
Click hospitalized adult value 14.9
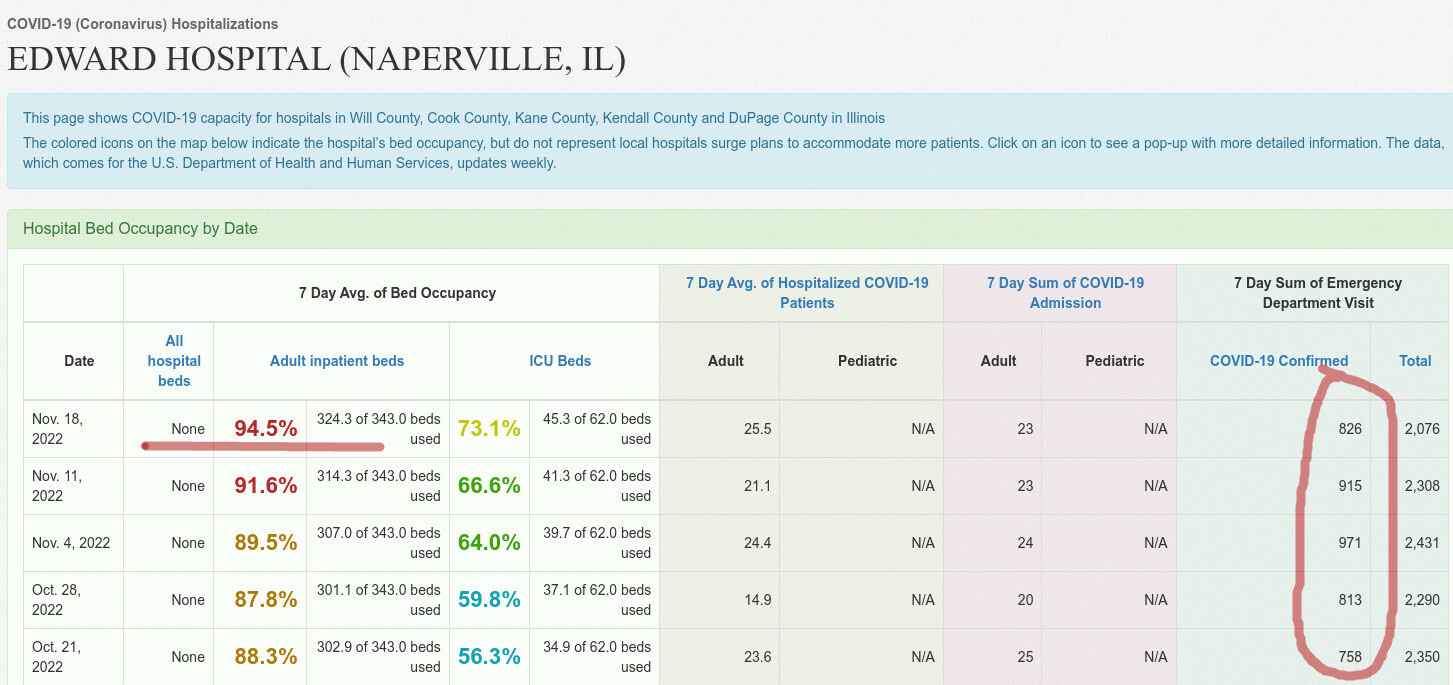(x=757, y=600)
